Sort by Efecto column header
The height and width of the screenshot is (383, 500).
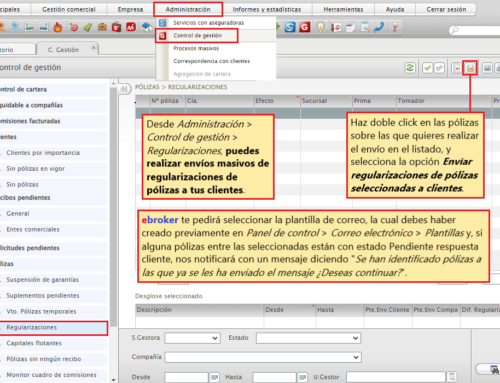click(x=277, y=101)
